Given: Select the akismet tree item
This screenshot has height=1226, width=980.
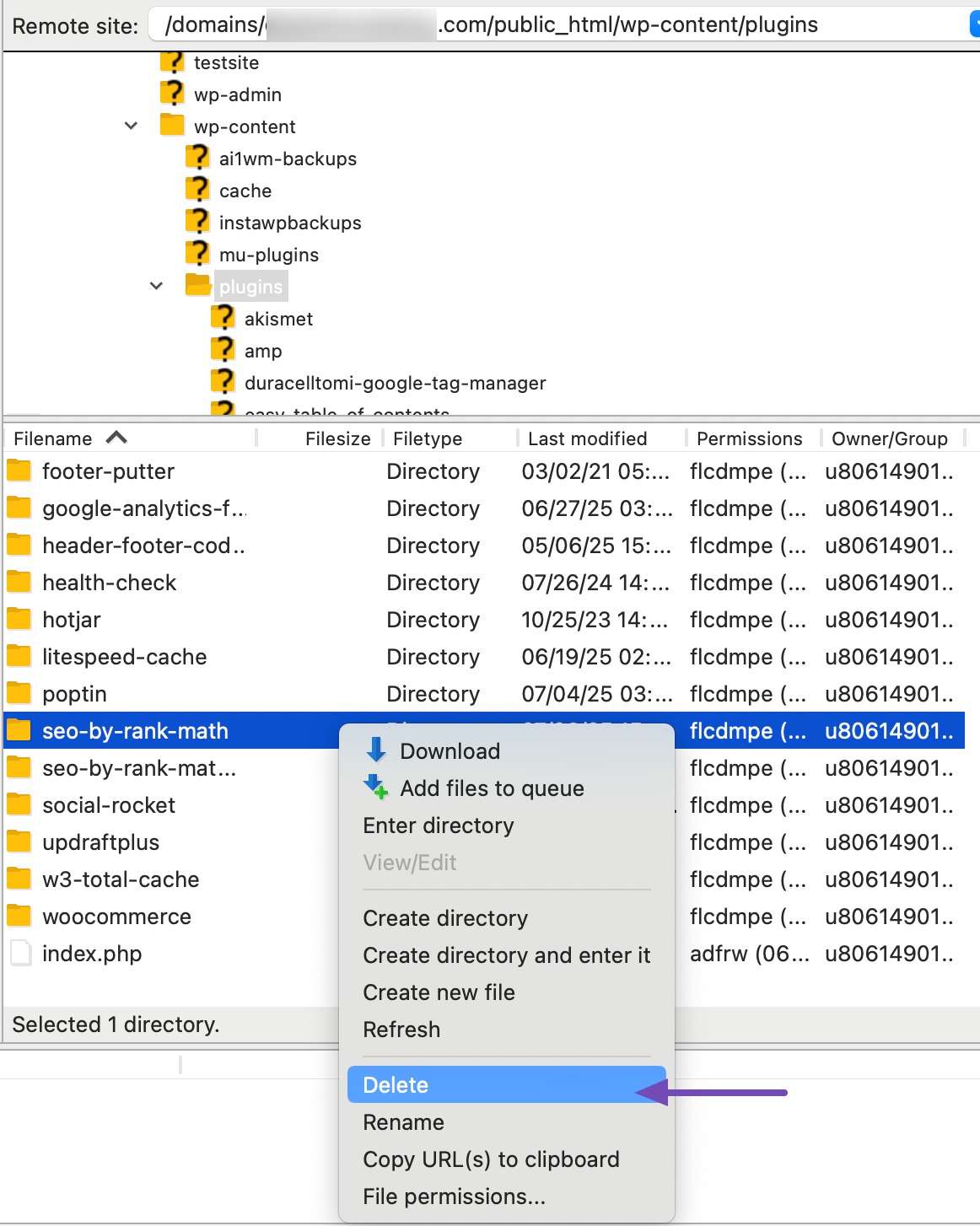Looking at the screenshot, I should [278, 319].
